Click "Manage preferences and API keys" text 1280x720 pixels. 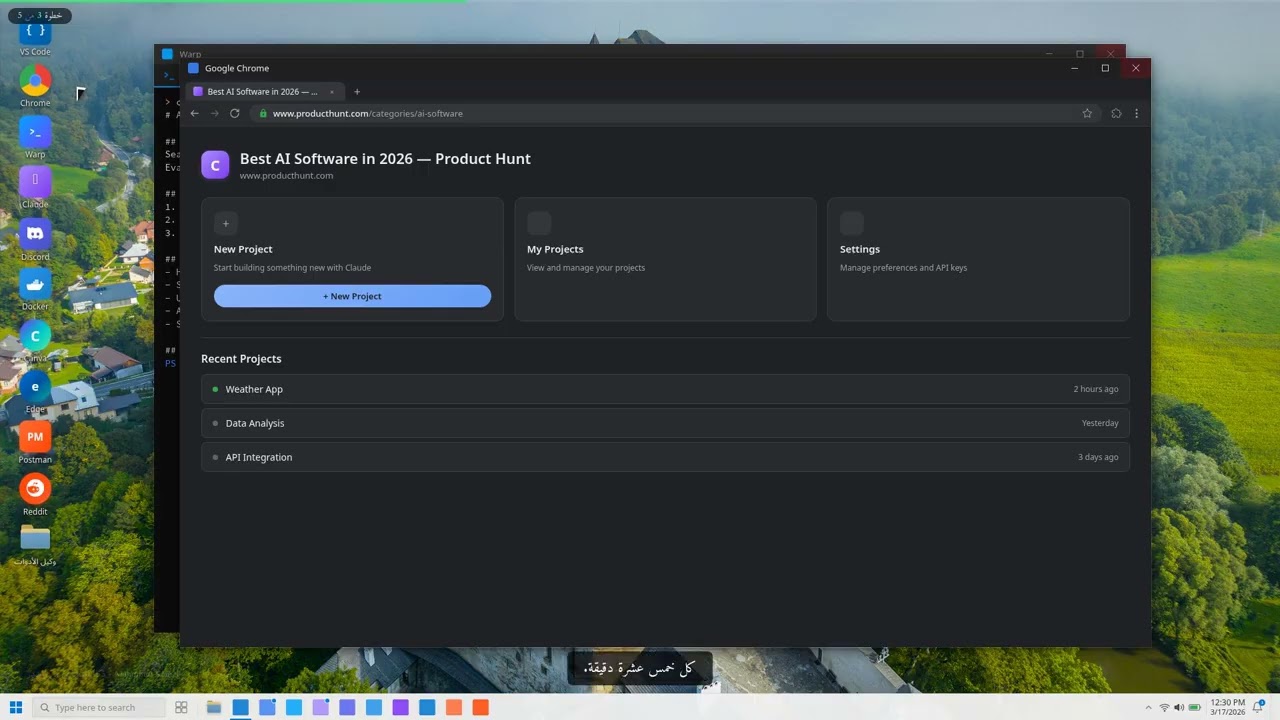pyautogui.click(x=903, y=268)
